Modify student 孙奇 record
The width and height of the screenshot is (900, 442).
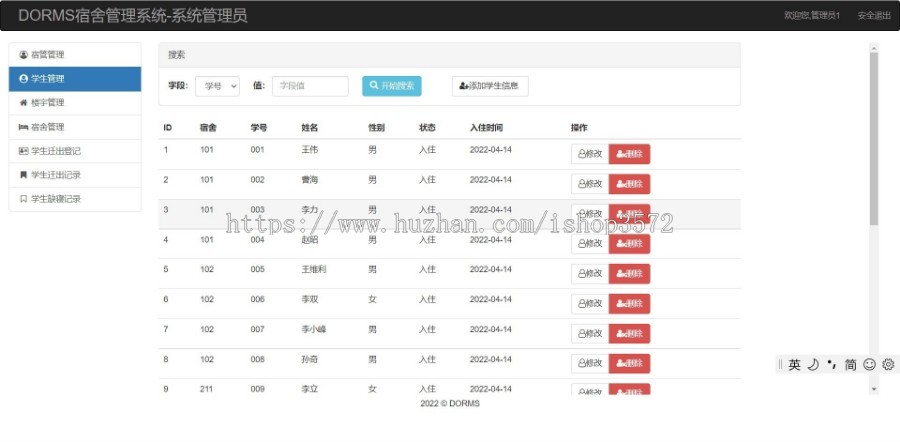(x=590, y=363)
